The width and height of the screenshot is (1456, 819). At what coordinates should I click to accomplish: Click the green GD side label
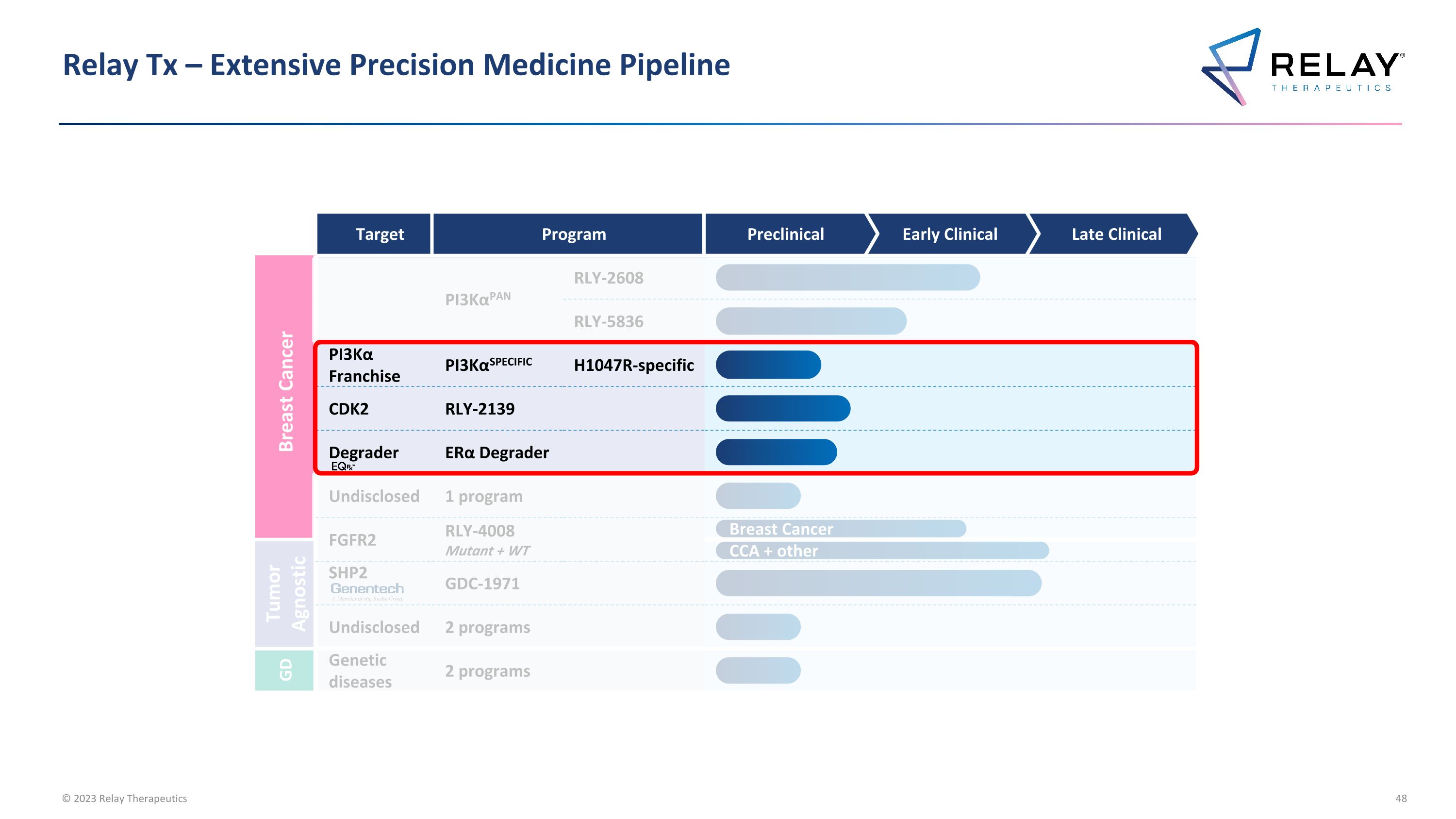285,670
